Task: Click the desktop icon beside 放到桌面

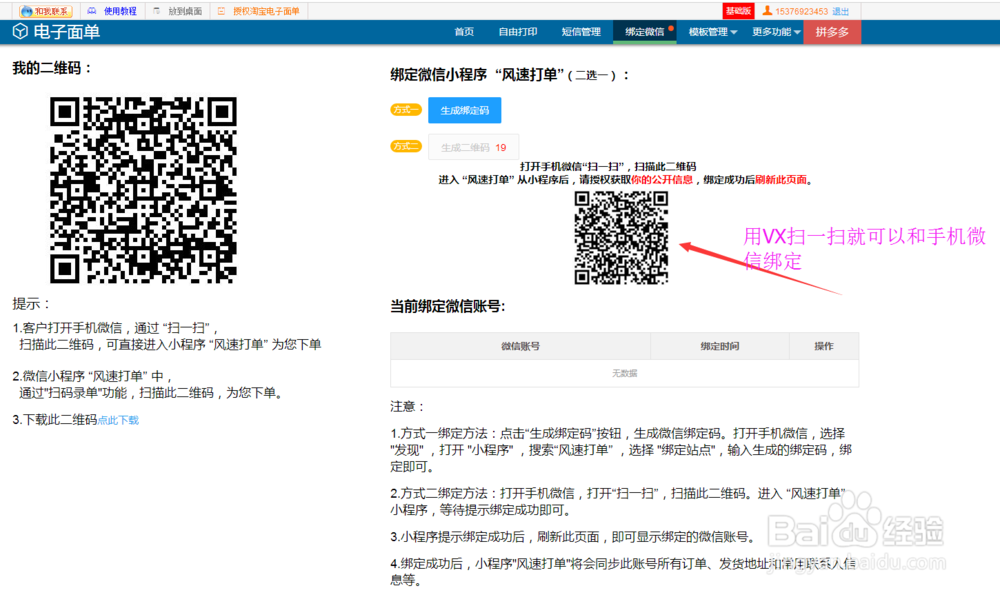Action: [x=157, y=11]
